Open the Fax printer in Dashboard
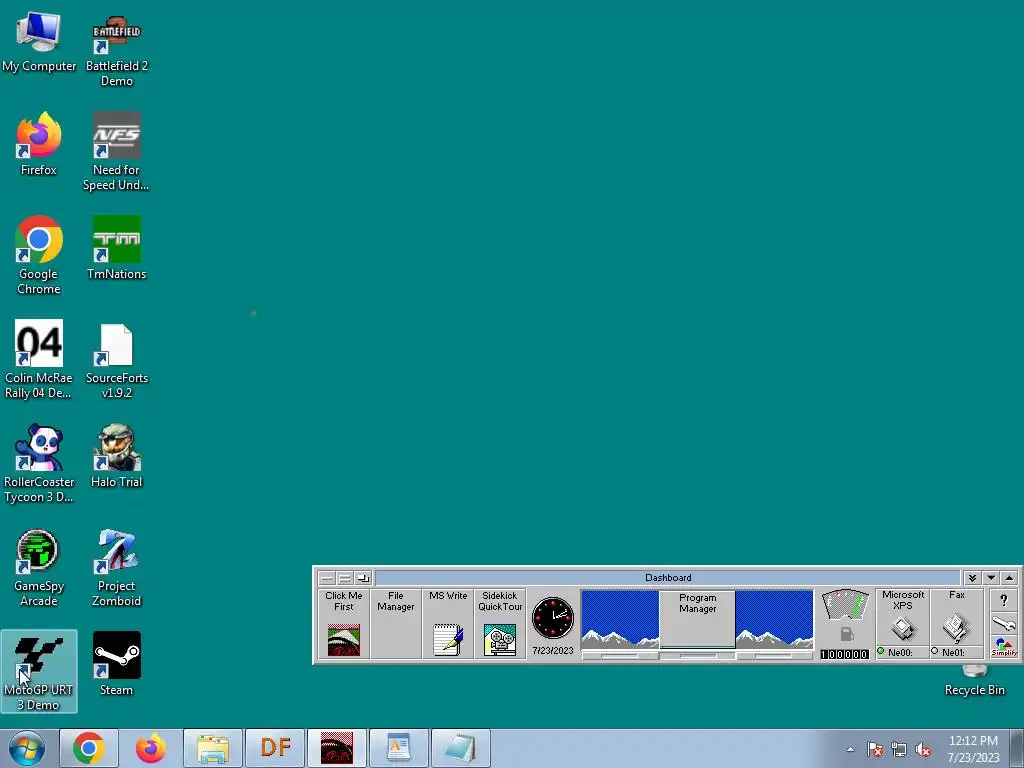The width and height of the screenshot is (1024, 768). coord(956,618)
